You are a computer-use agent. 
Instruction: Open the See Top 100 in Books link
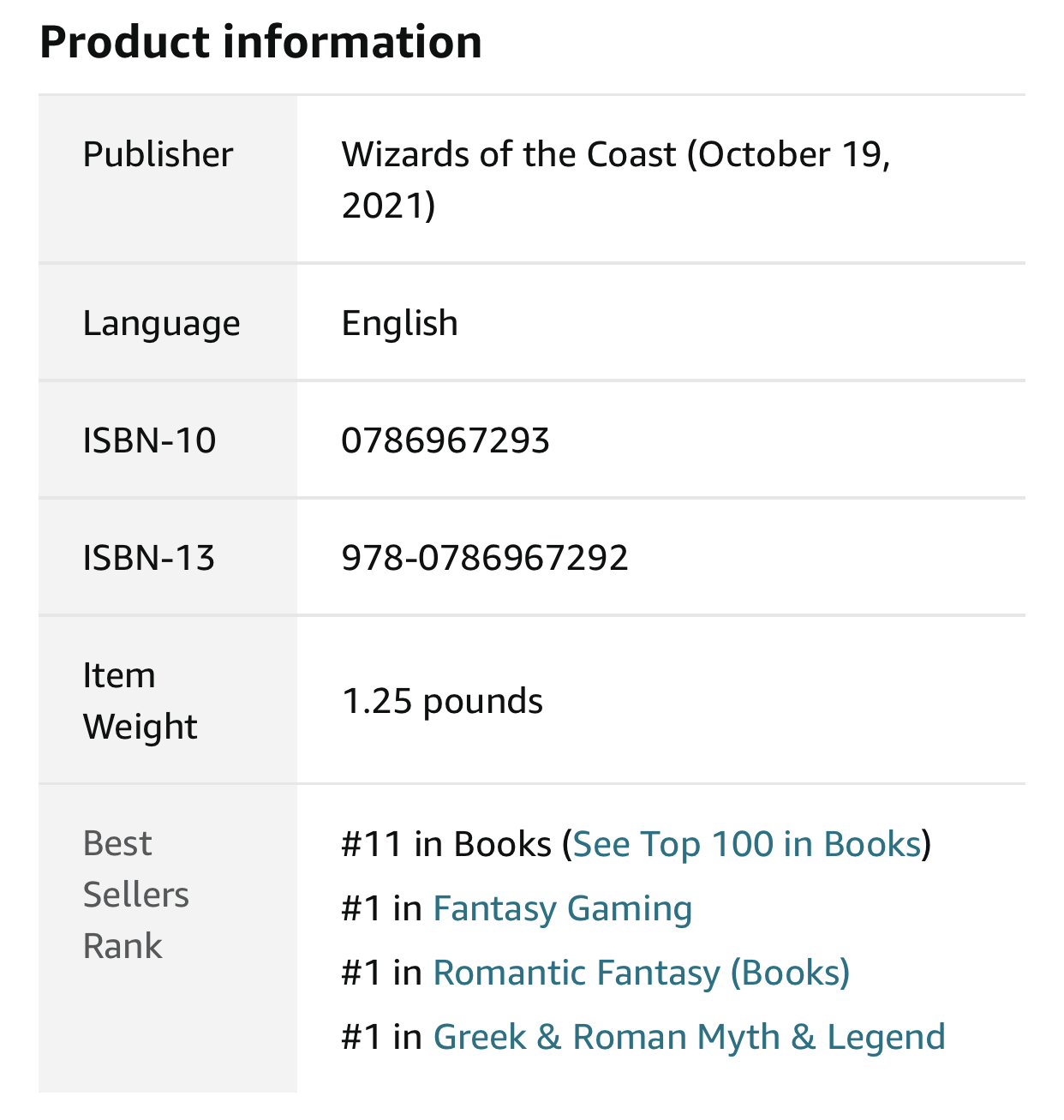pyautogui.click(x=746, y=844)
